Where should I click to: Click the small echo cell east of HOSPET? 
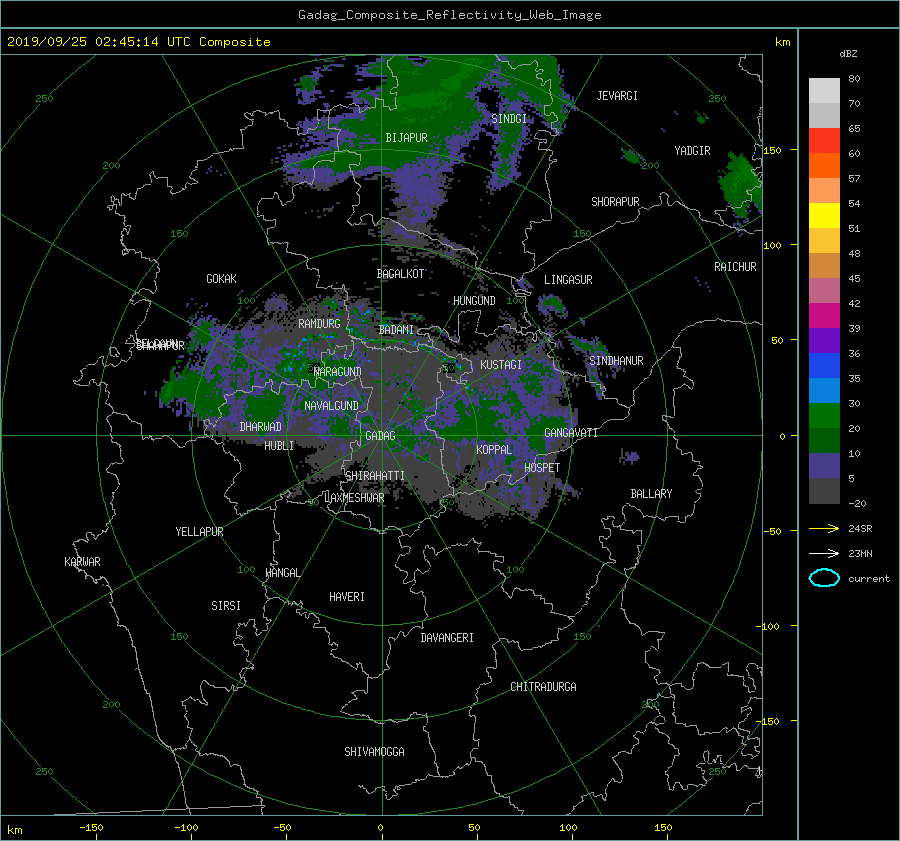pos(630,458)
